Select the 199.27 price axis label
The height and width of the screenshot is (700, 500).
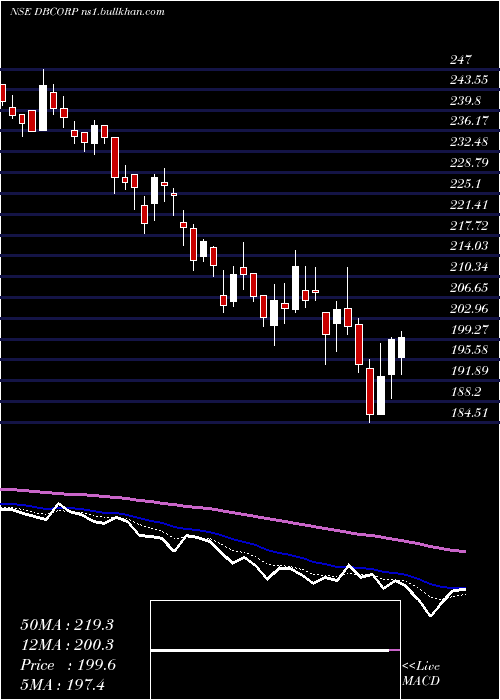pos(469,330)
